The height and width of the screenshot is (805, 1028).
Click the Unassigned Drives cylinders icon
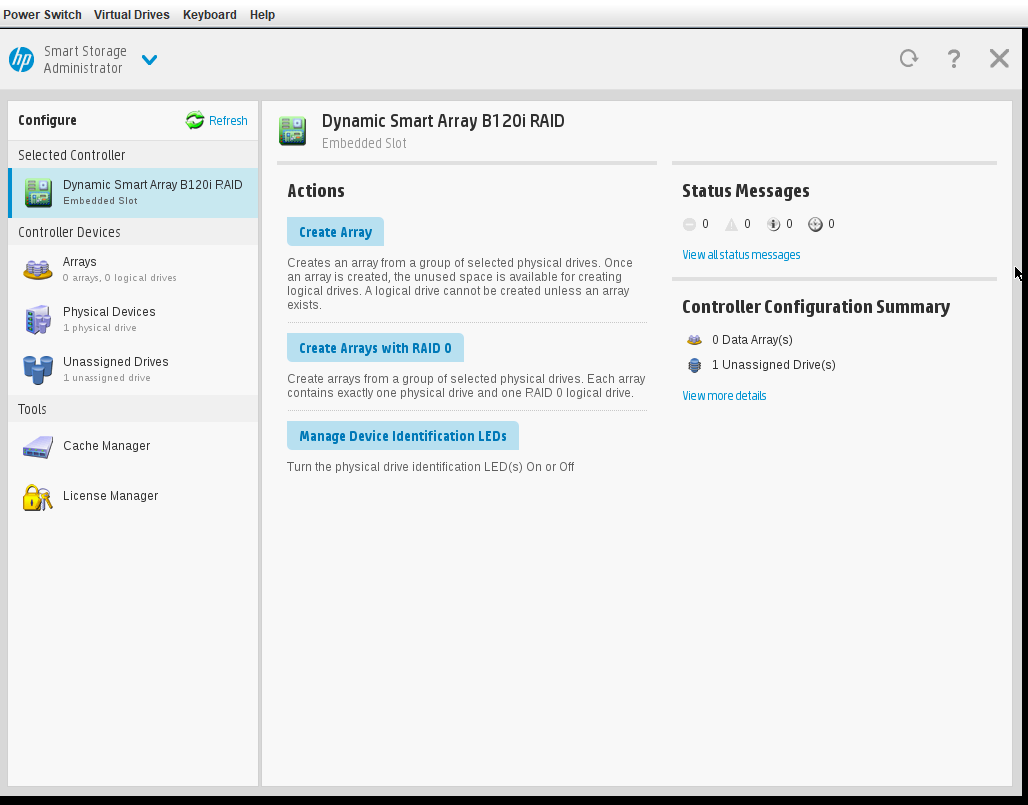(38, 370)
